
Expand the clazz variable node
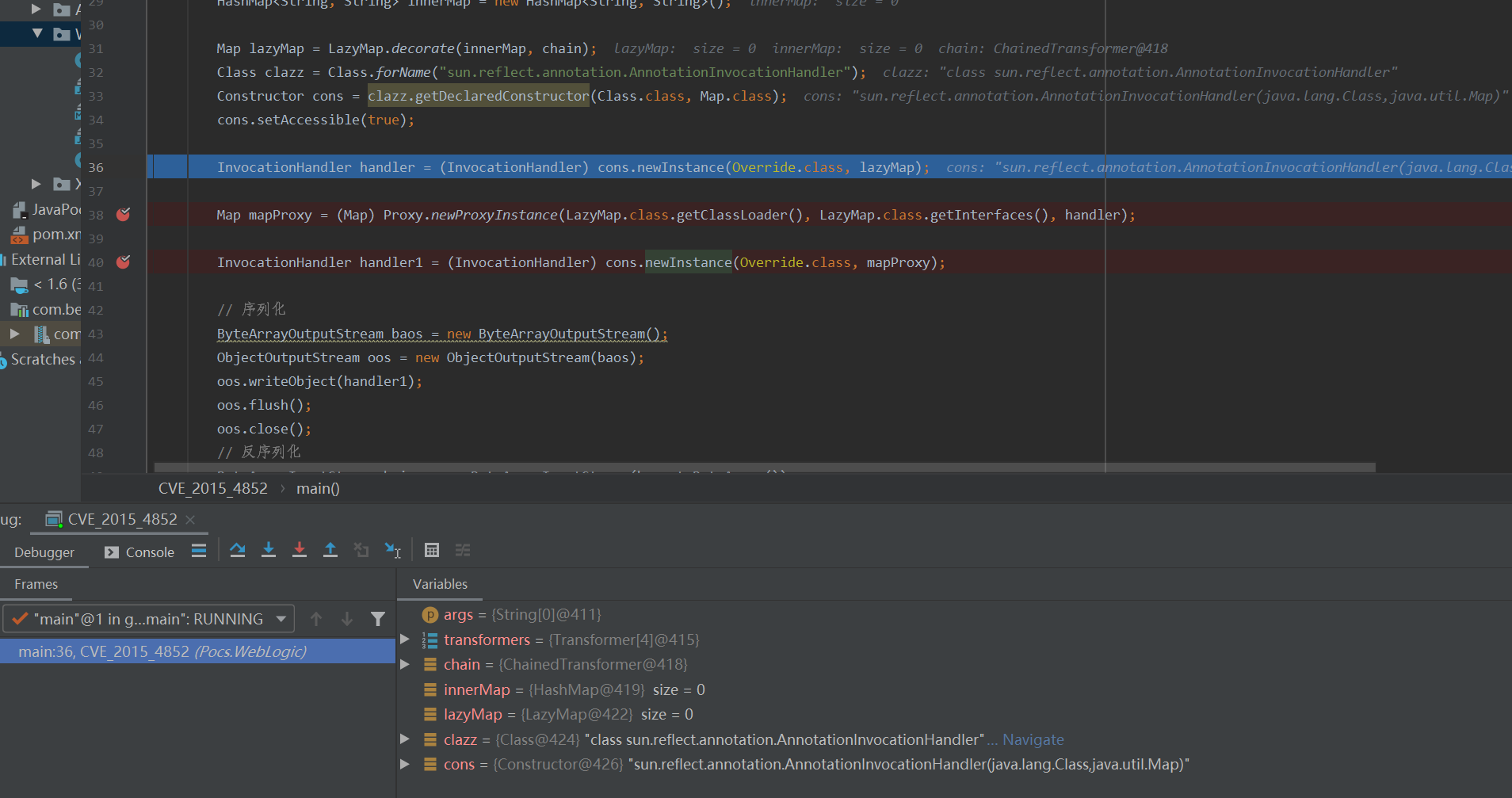coord(405,739)
